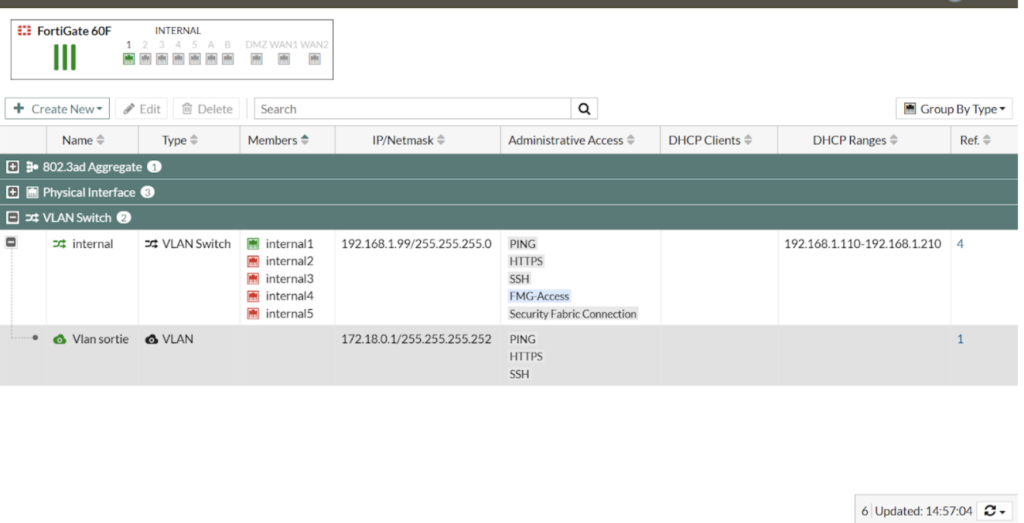Click port 1 on the FortiGate faceplate

(129, 59)
